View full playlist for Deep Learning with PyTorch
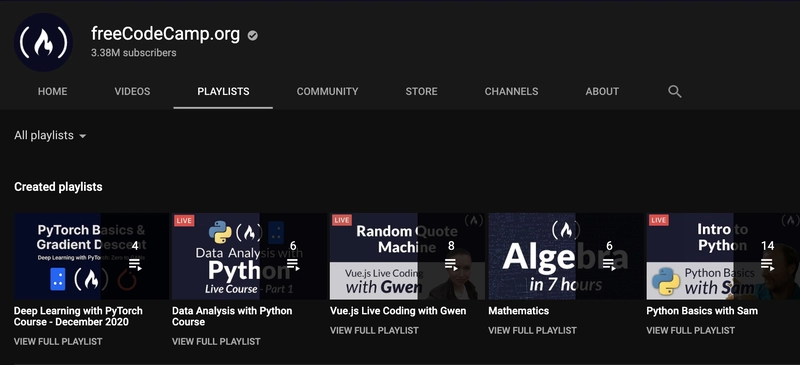This screenshot has width=800, height=365. [x=58, y=342]
